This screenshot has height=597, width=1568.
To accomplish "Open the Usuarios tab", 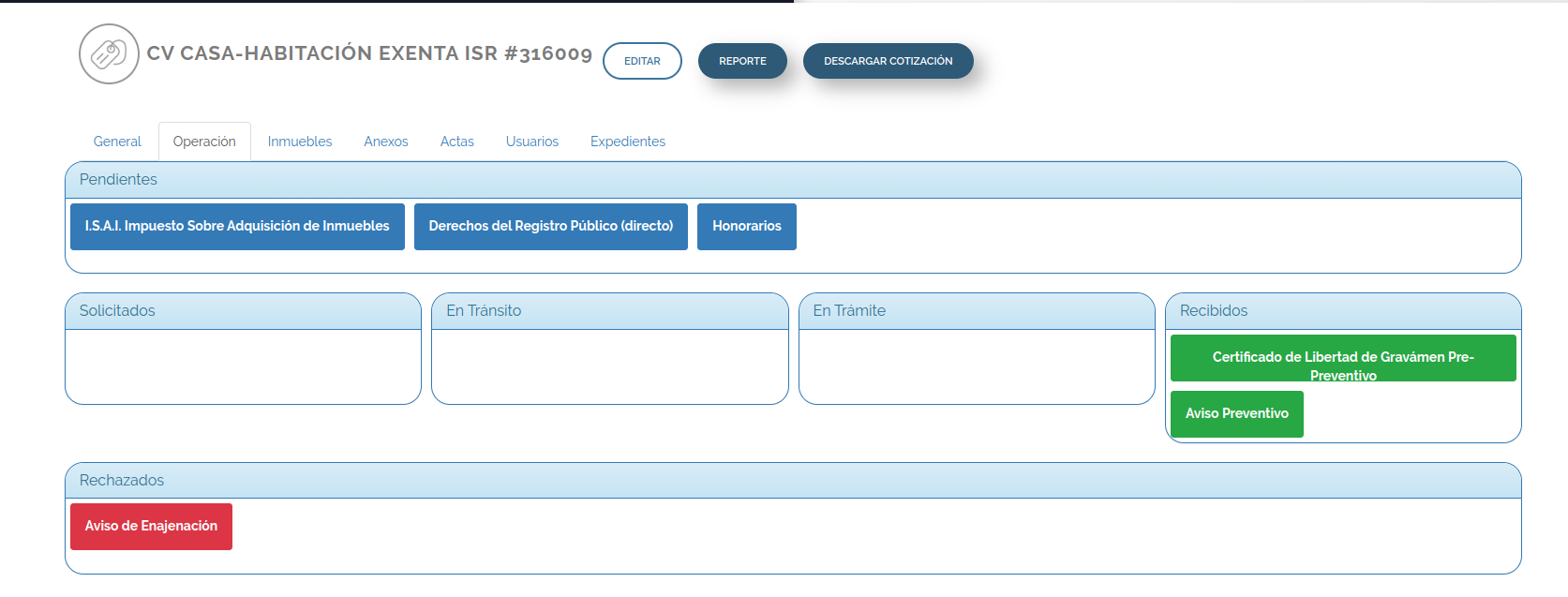I will (532, 142).
